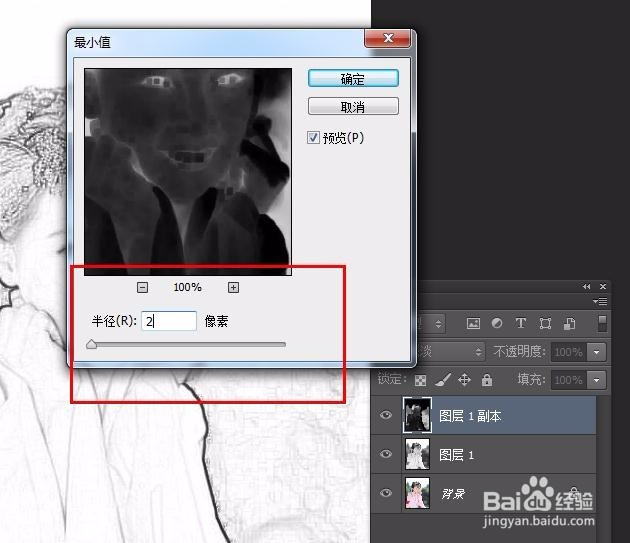Viewport: 630px width, 543px height.
Task: Close the 最小值 dialog
Action: [388, 38]
